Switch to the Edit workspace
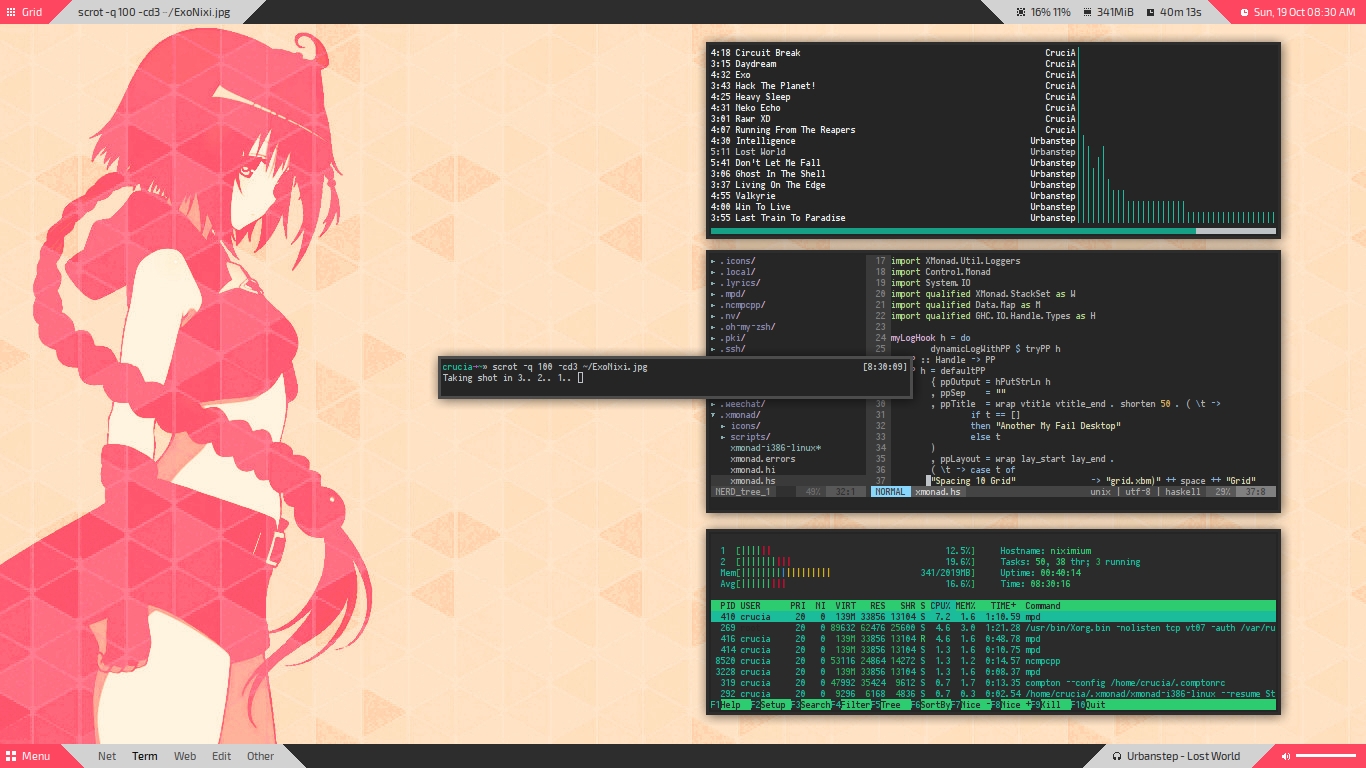1366x768 pixels. pos(221,756)
